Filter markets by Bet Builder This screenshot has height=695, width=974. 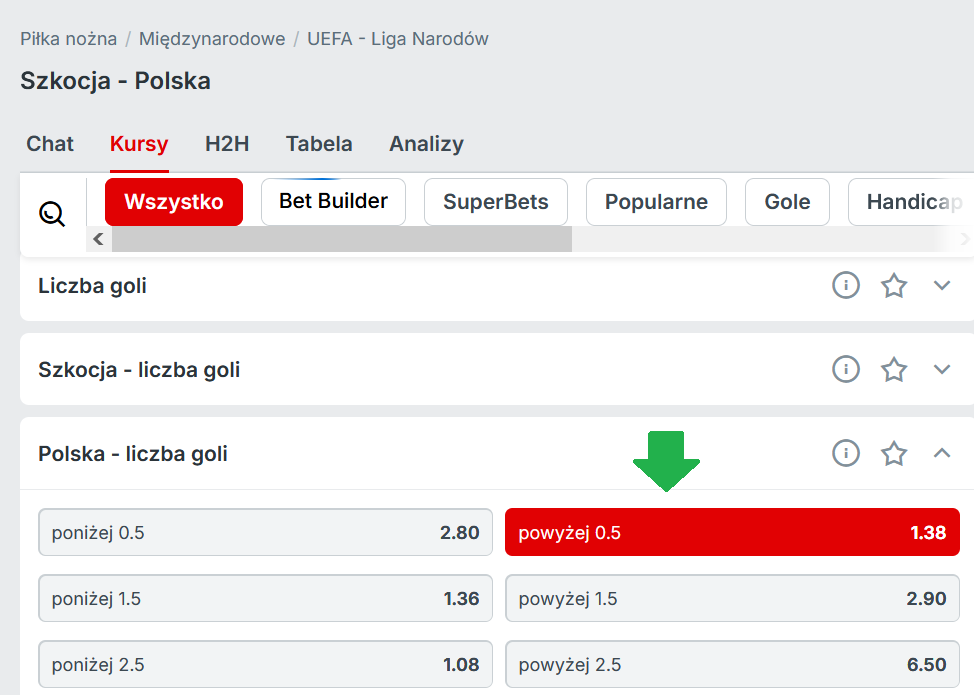tap(333, 202)
